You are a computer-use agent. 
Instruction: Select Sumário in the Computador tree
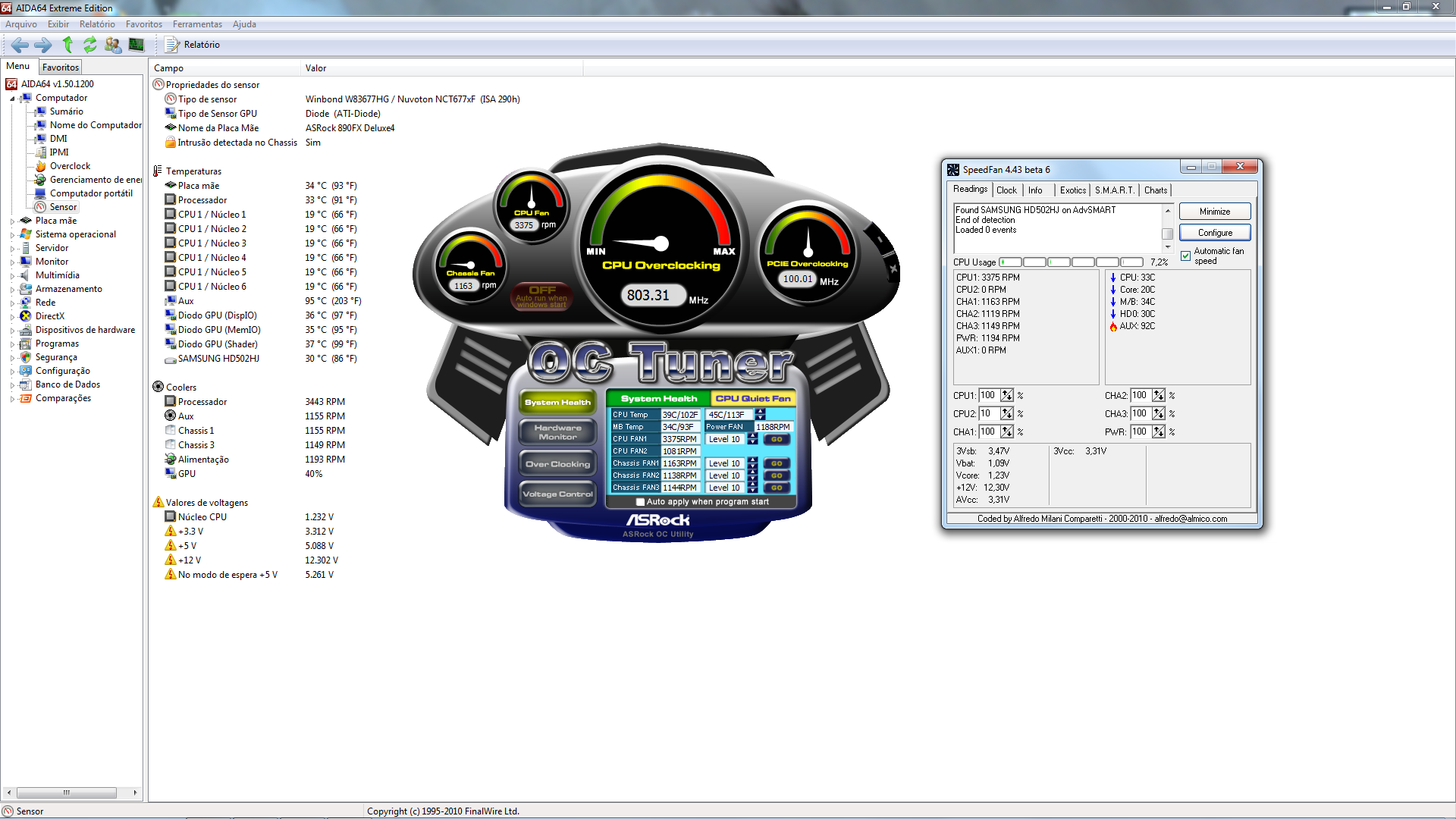[x=66, y=111]
